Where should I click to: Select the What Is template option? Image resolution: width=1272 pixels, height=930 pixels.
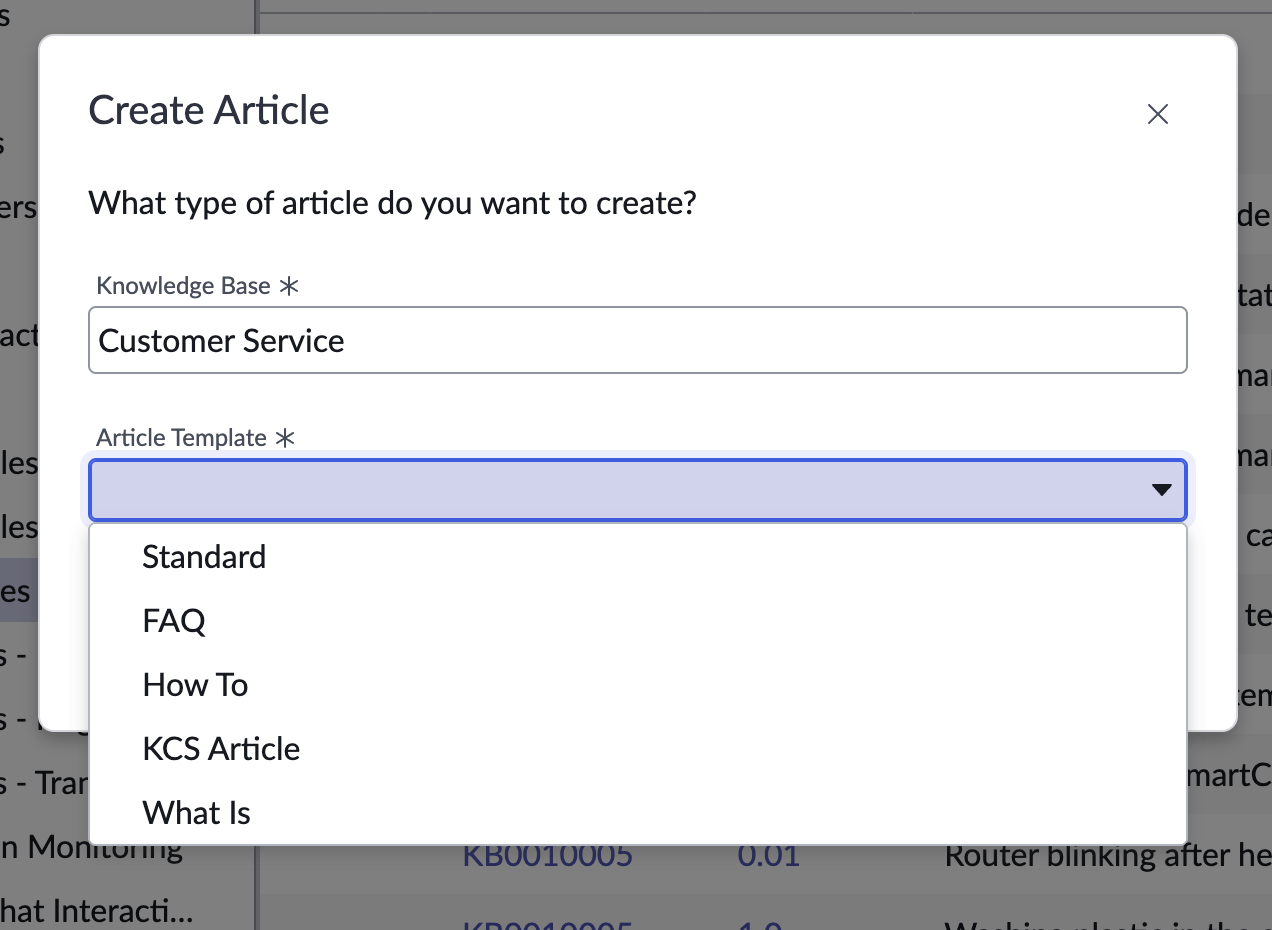coord(196,812)
